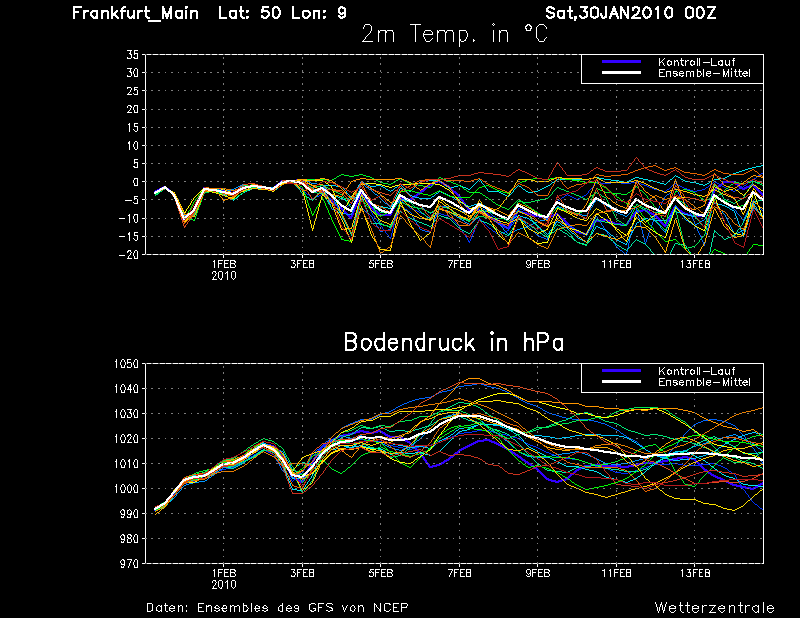Click the '2m Temp. in °C' chart title
The height and width of the screenshot is (618, 800).
(x=453, y=35)
